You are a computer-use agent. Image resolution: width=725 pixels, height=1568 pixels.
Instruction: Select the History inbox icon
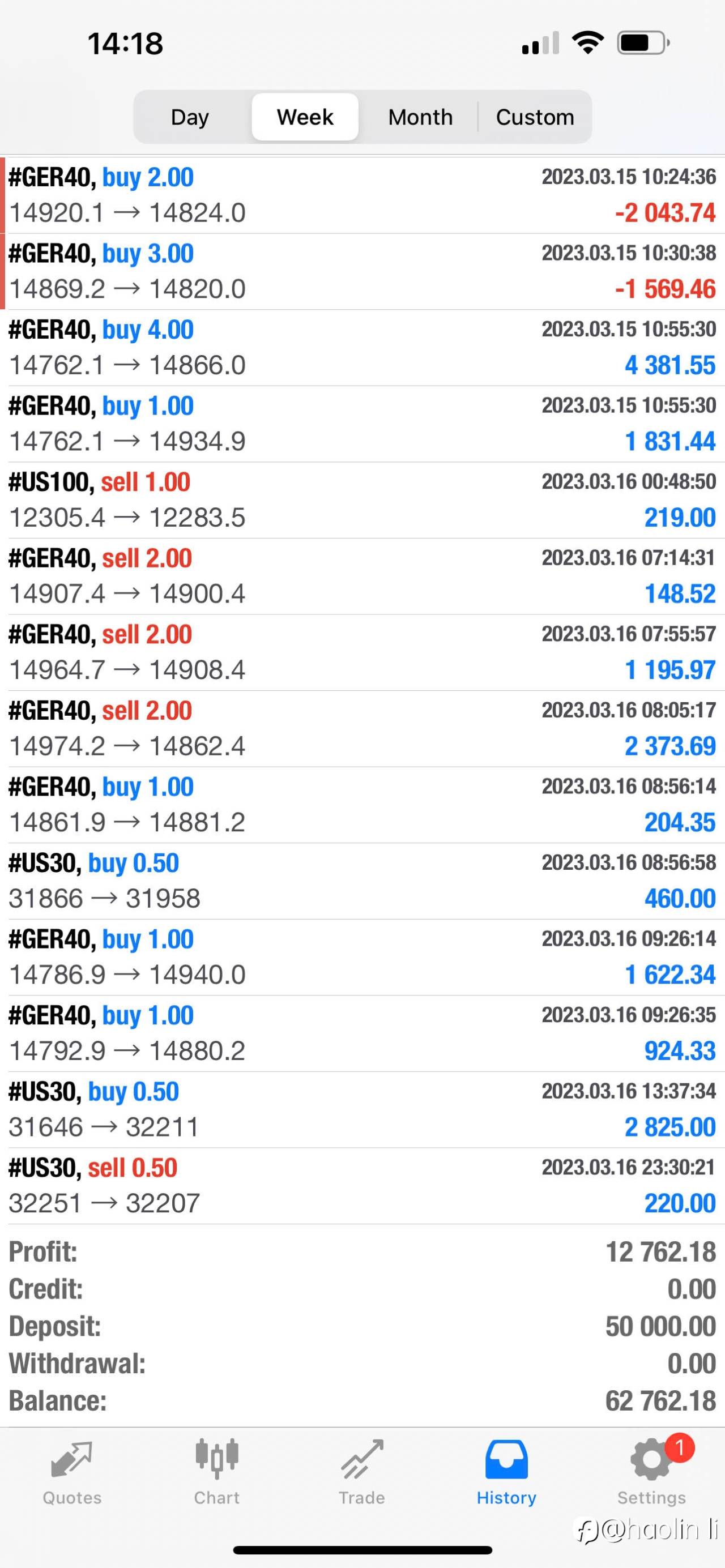(506, 1459)
